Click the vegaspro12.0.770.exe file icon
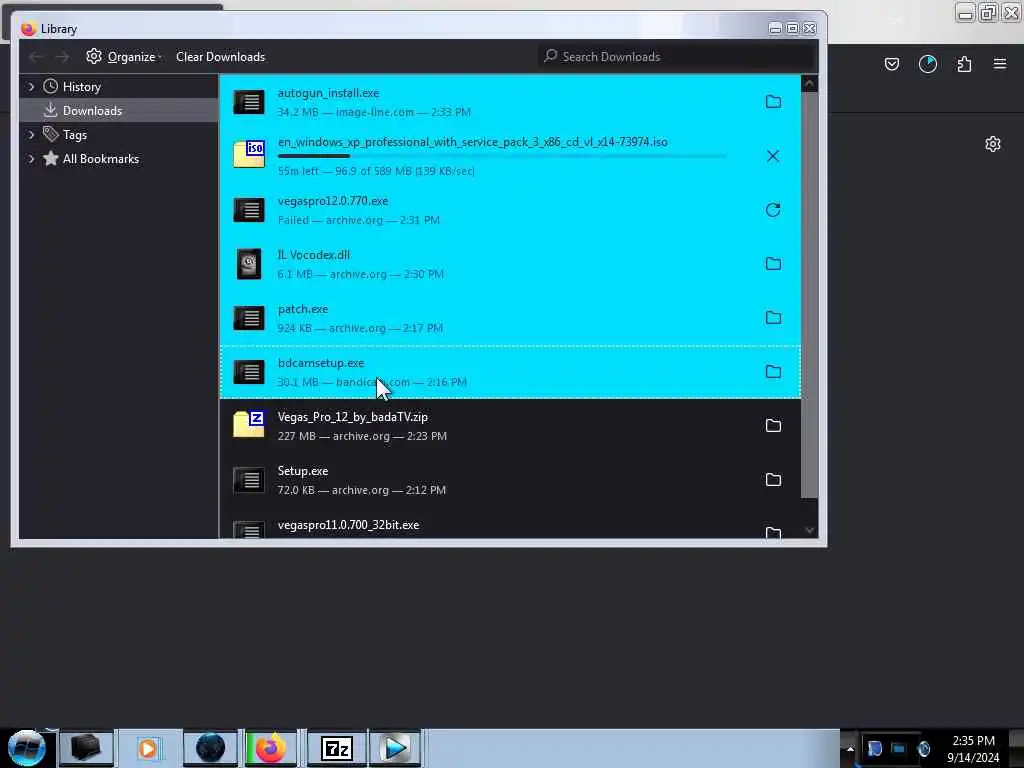Screen dimensions: 1024x768 (249, 210)
